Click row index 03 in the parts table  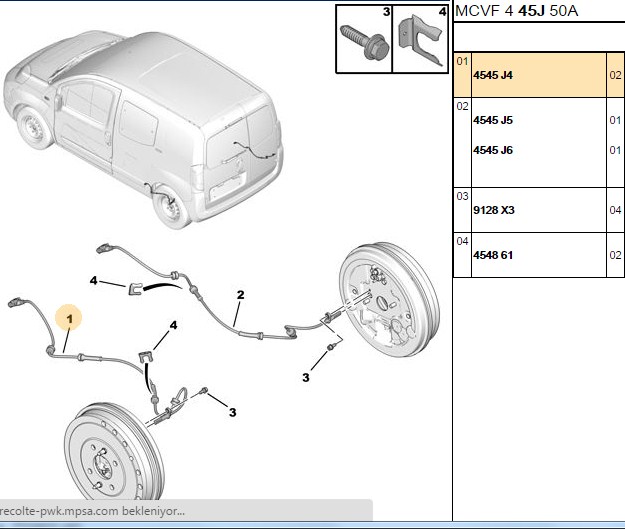[462, 196]
